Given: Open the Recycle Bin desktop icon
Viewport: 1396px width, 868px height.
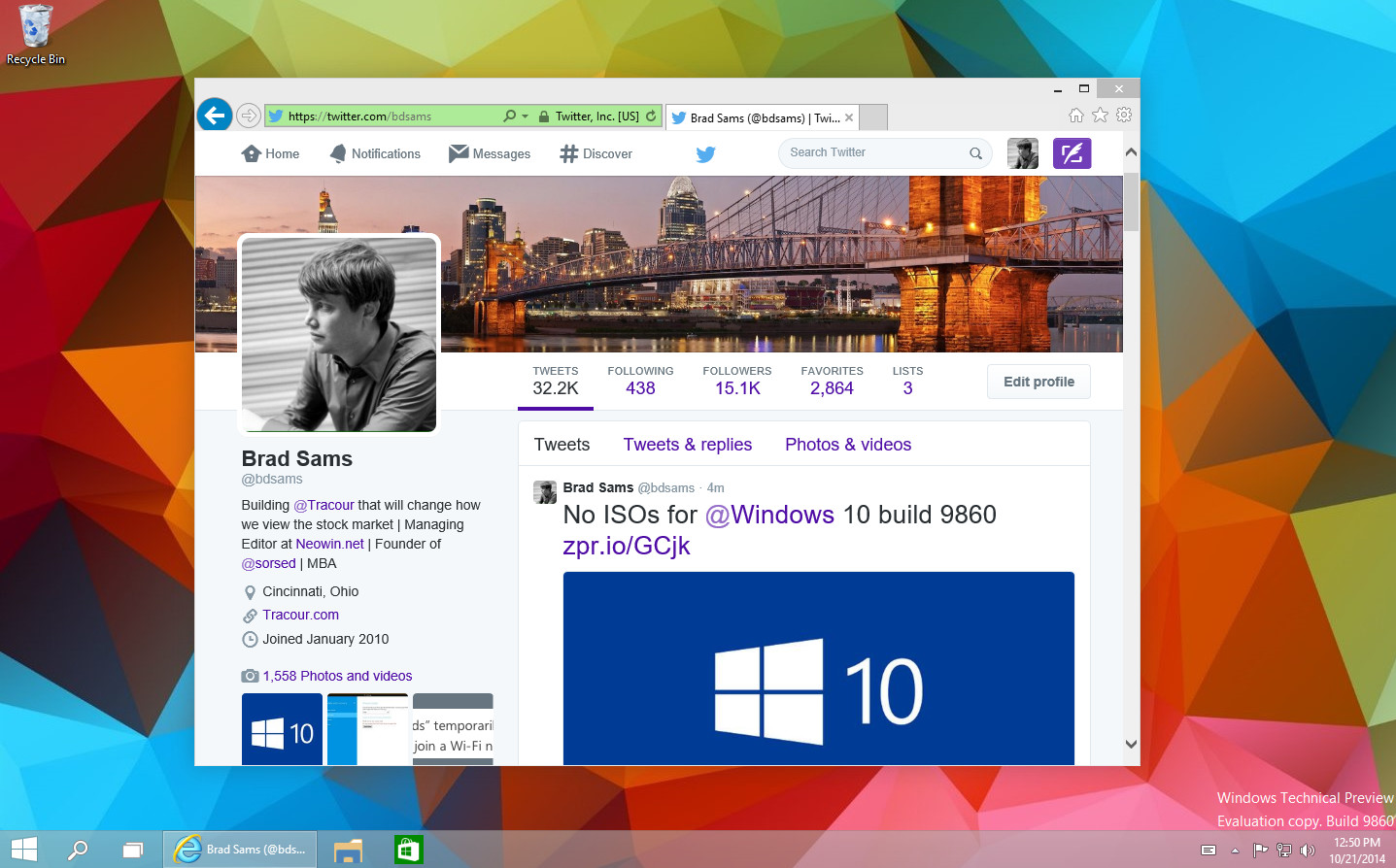Looking at the screenshot, I should (x=36, y=35).
